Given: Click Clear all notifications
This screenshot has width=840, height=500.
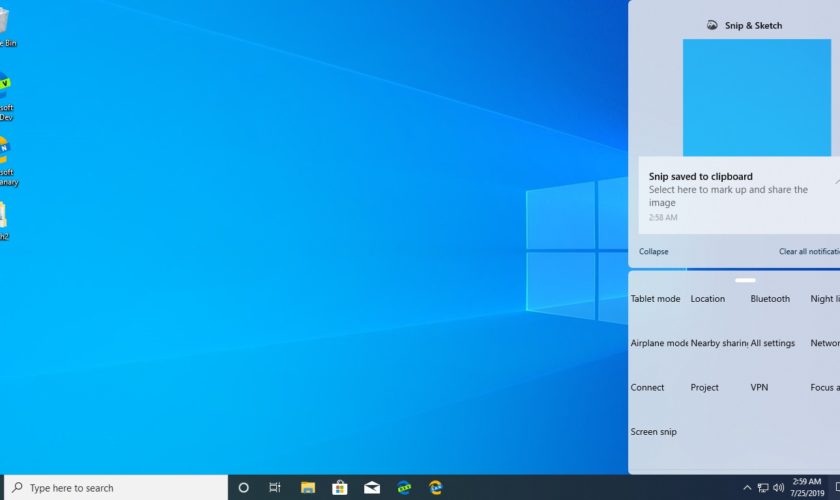Looking at the screenshot, I should point(808,252).
